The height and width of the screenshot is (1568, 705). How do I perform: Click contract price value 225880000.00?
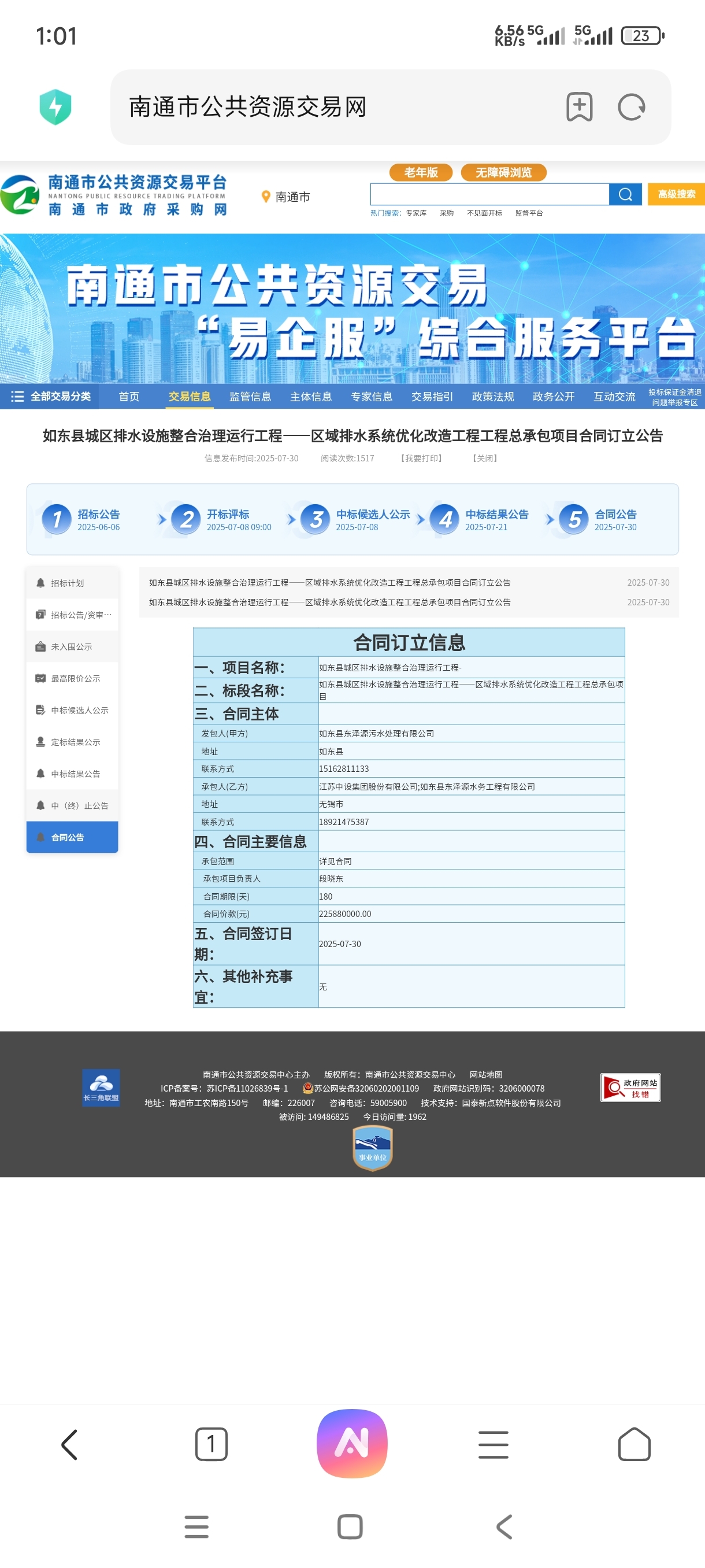(x=345, y=914)
